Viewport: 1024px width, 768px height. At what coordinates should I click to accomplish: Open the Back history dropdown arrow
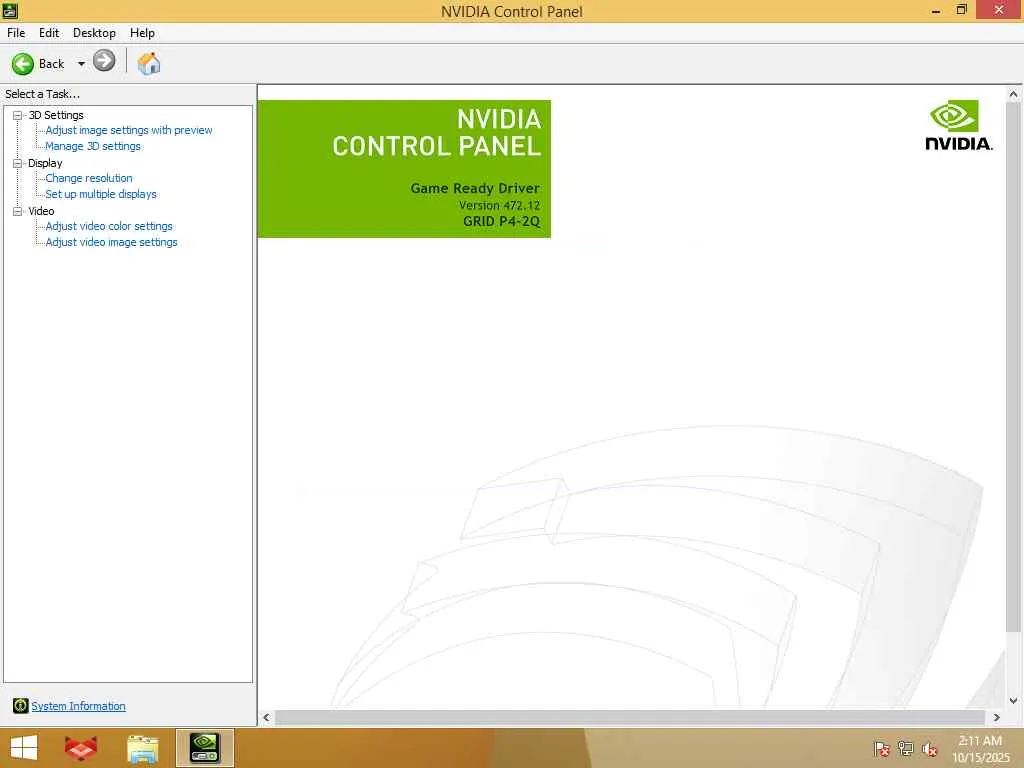pyautogui.click(x=81, y=64)
